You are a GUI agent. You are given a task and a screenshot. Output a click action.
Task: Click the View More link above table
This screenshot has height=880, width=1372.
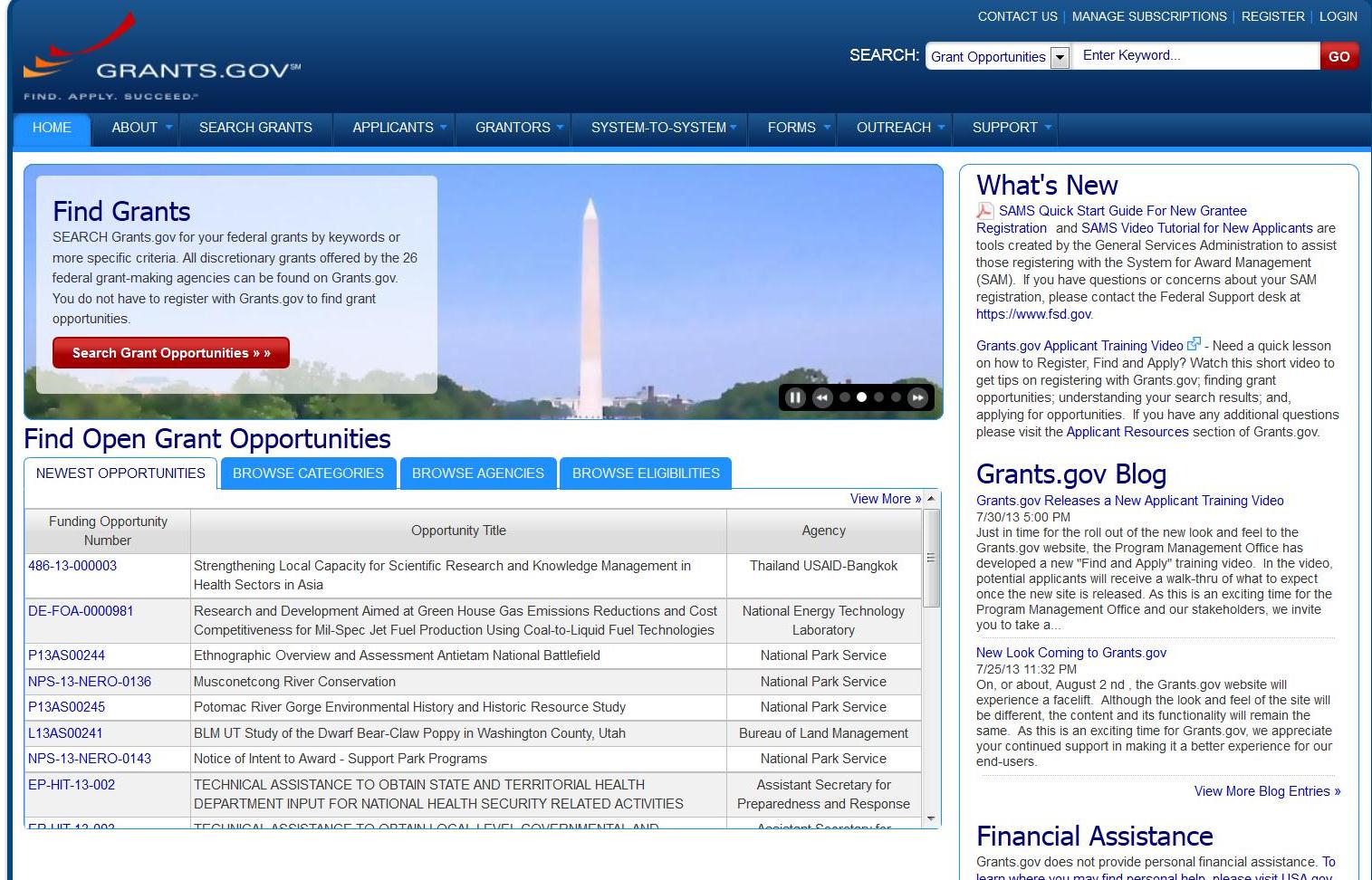pos(885,499)
